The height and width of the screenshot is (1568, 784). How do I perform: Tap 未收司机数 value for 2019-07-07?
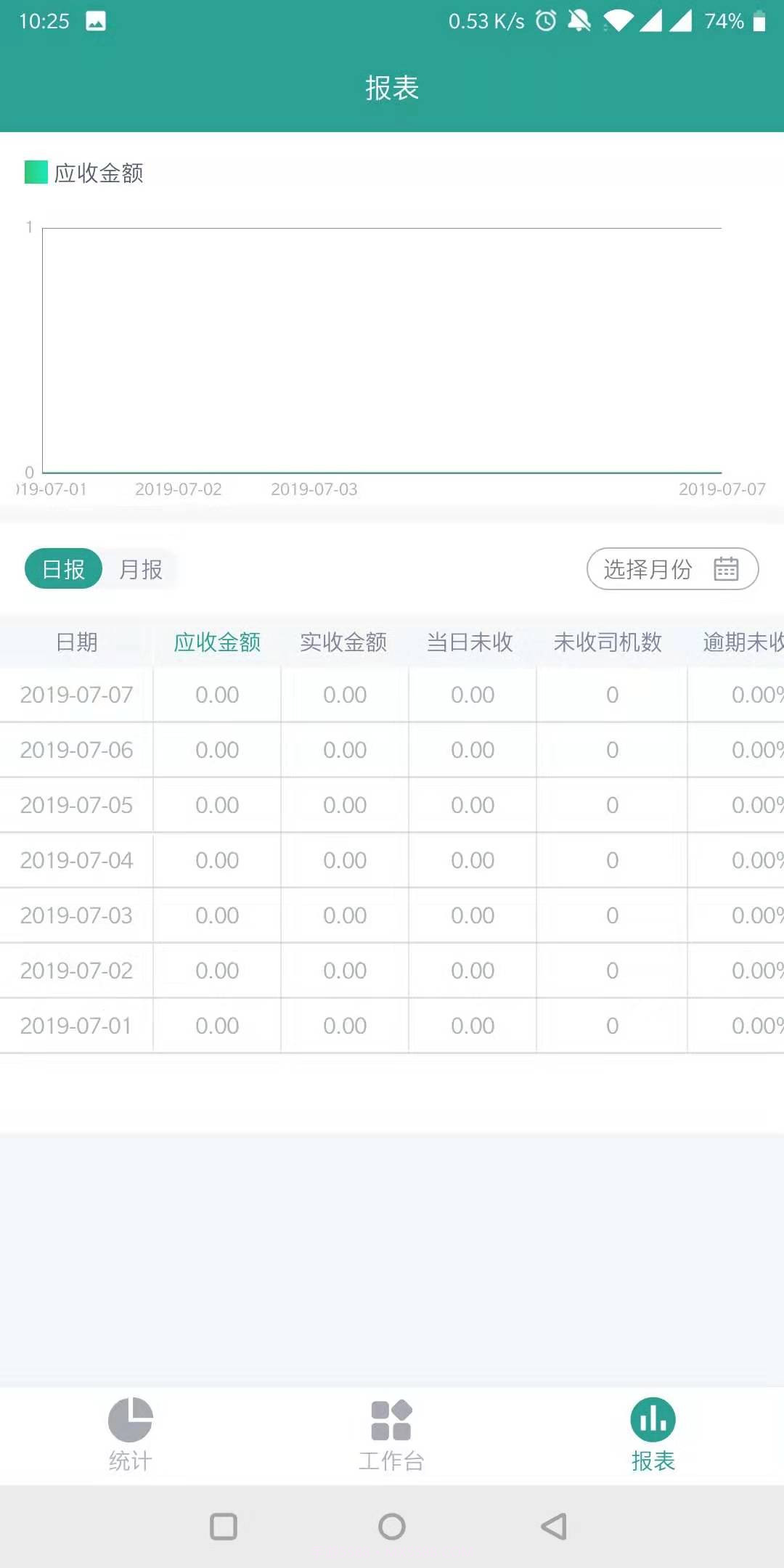point(613,695)
